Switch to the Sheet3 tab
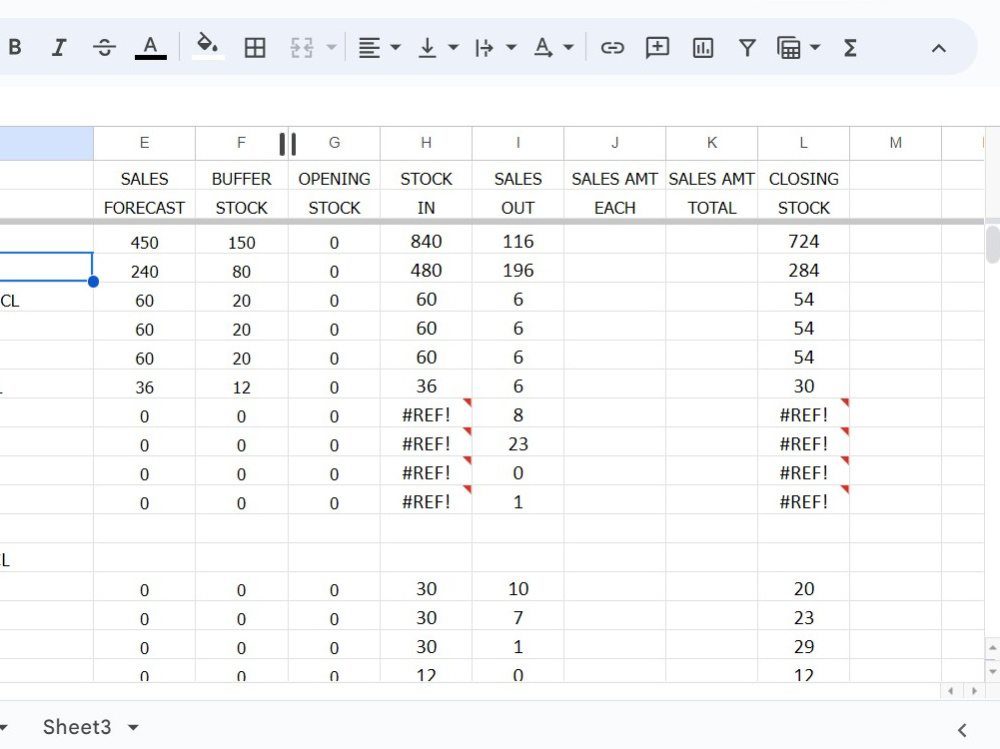The image size is (1000, 749). click(77, 727)
